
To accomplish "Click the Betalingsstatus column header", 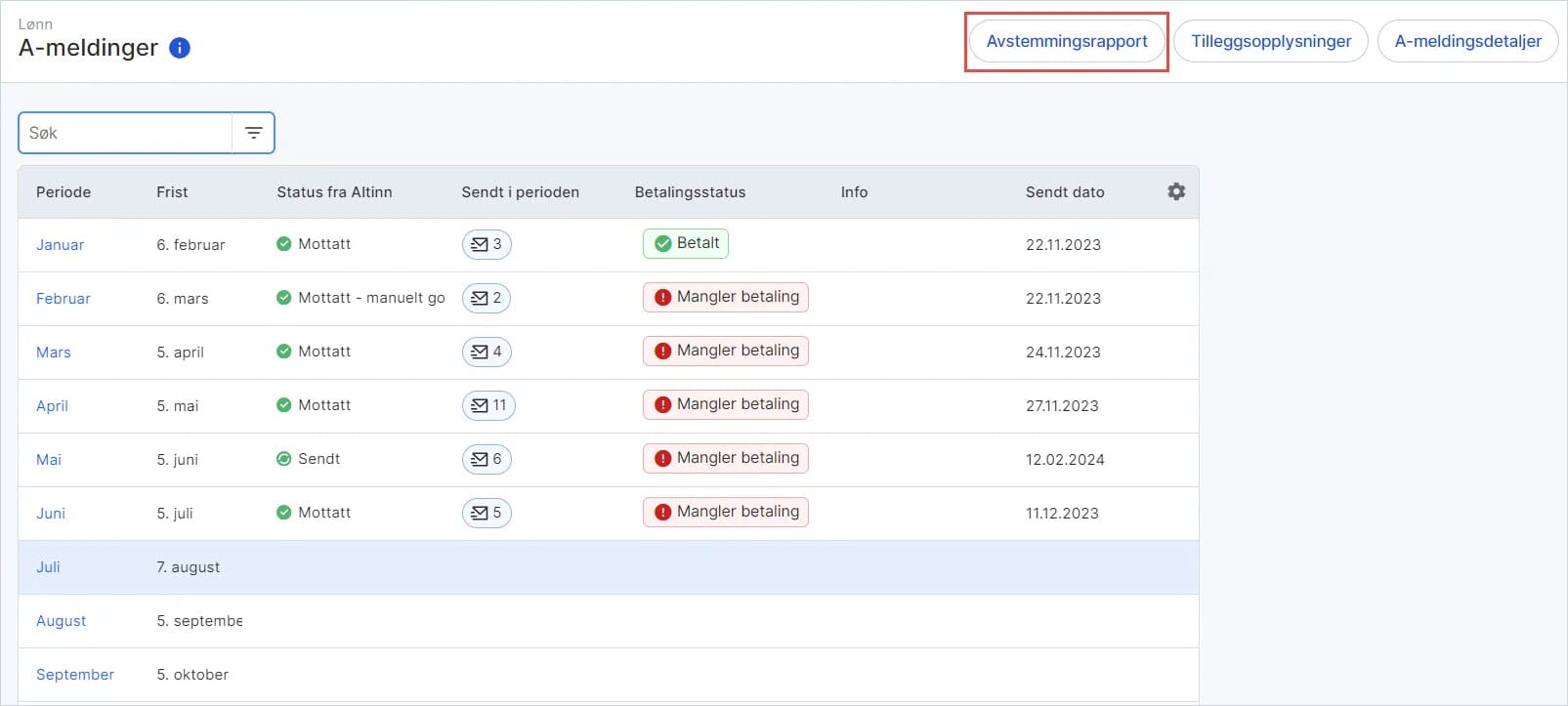I will tap(690, 192).
